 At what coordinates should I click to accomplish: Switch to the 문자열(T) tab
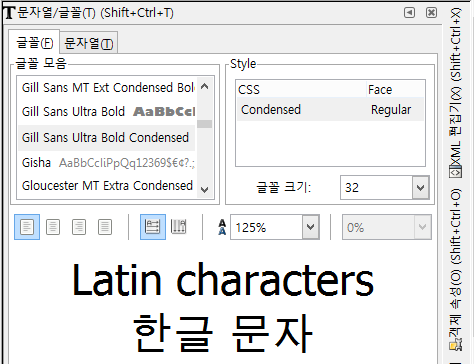click(89, 43)
